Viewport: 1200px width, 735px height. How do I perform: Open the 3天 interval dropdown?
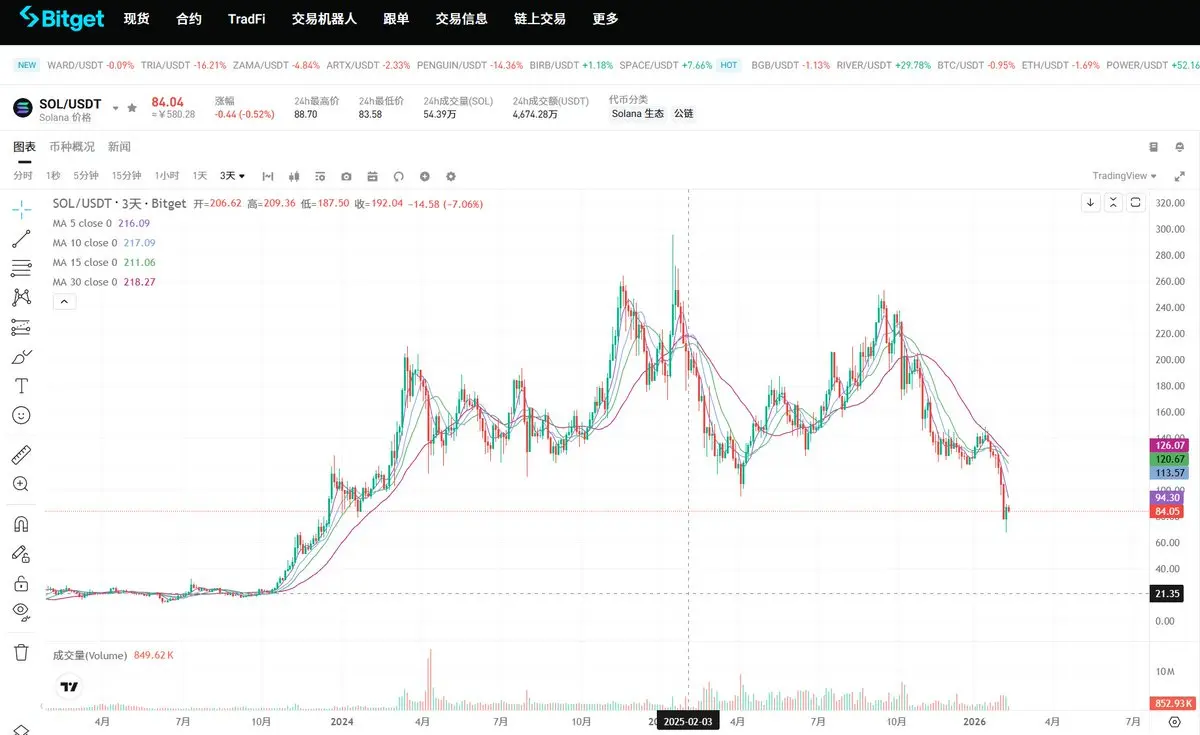click(233, 176)
